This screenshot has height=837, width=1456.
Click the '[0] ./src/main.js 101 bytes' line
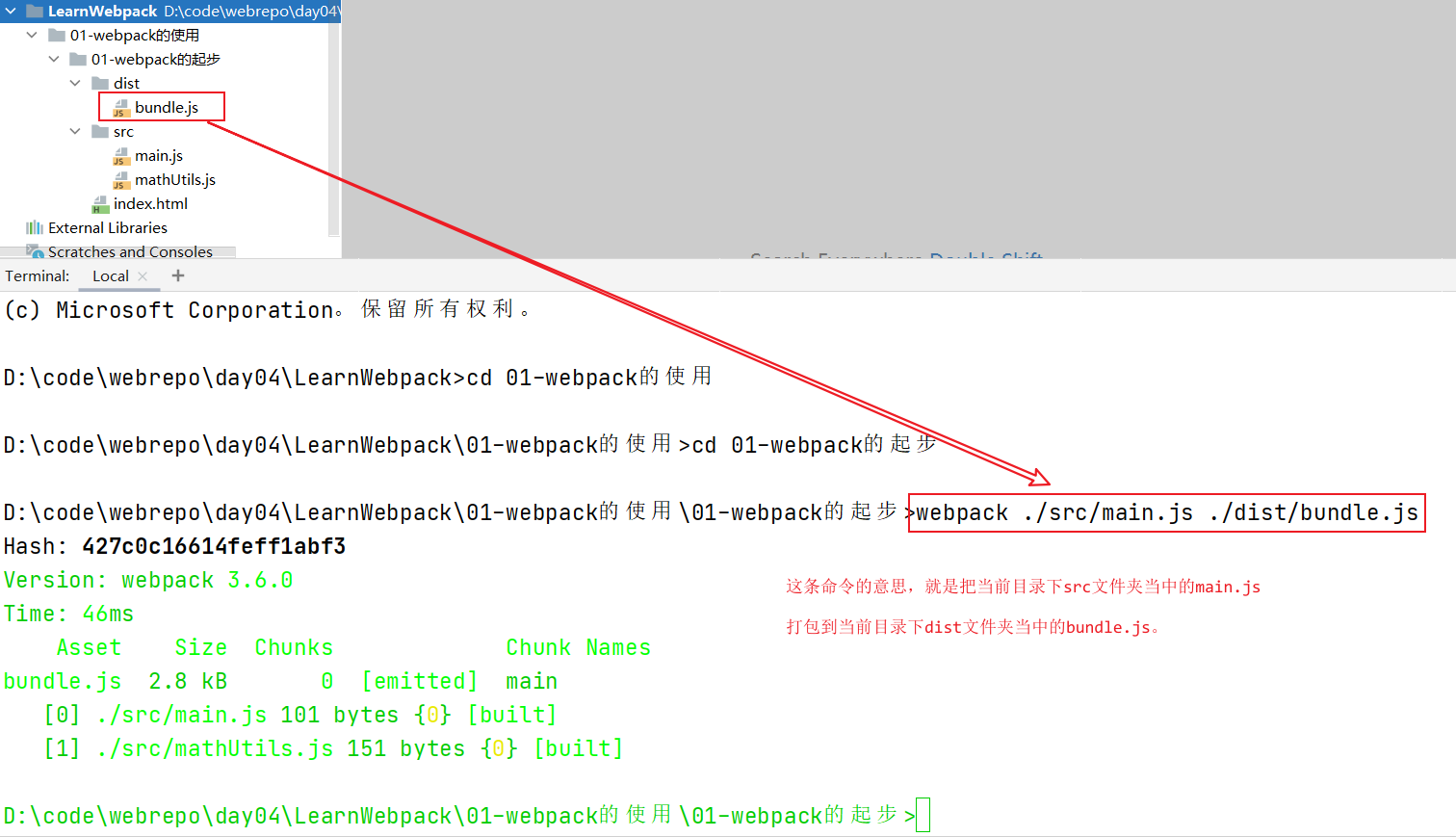click(300, 715)
